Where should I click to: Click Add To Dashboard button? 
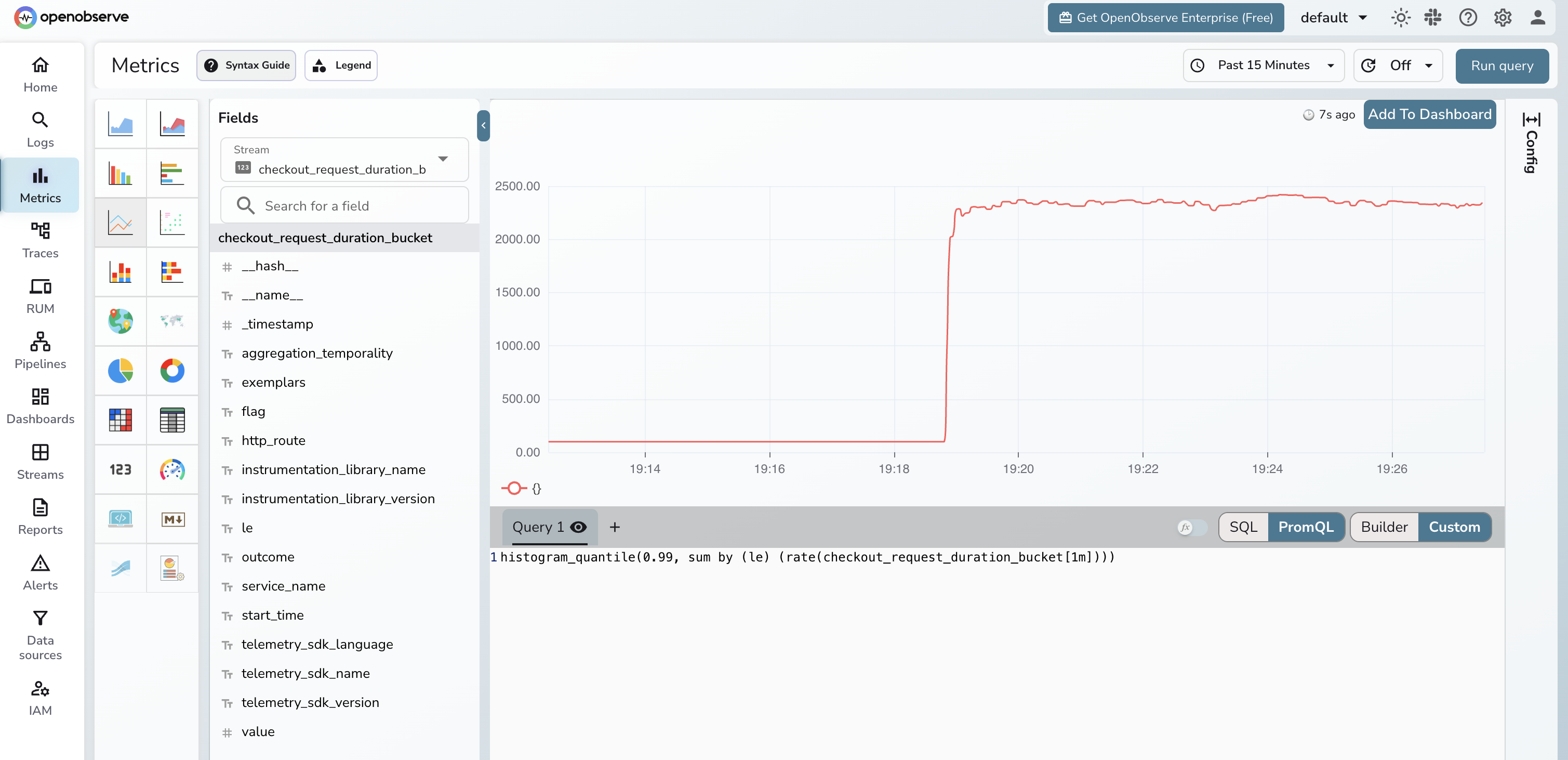1429,114
